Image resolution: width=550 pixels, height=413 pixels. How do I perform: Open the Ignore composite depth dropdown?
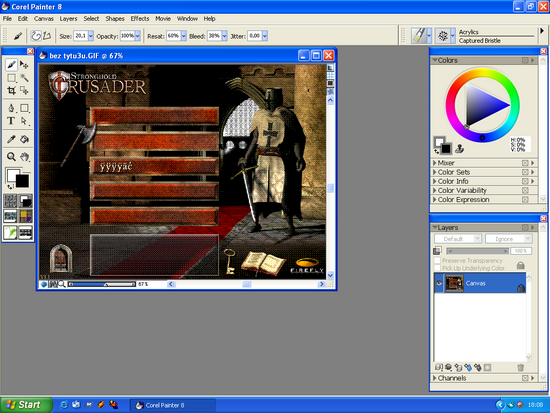509,239
